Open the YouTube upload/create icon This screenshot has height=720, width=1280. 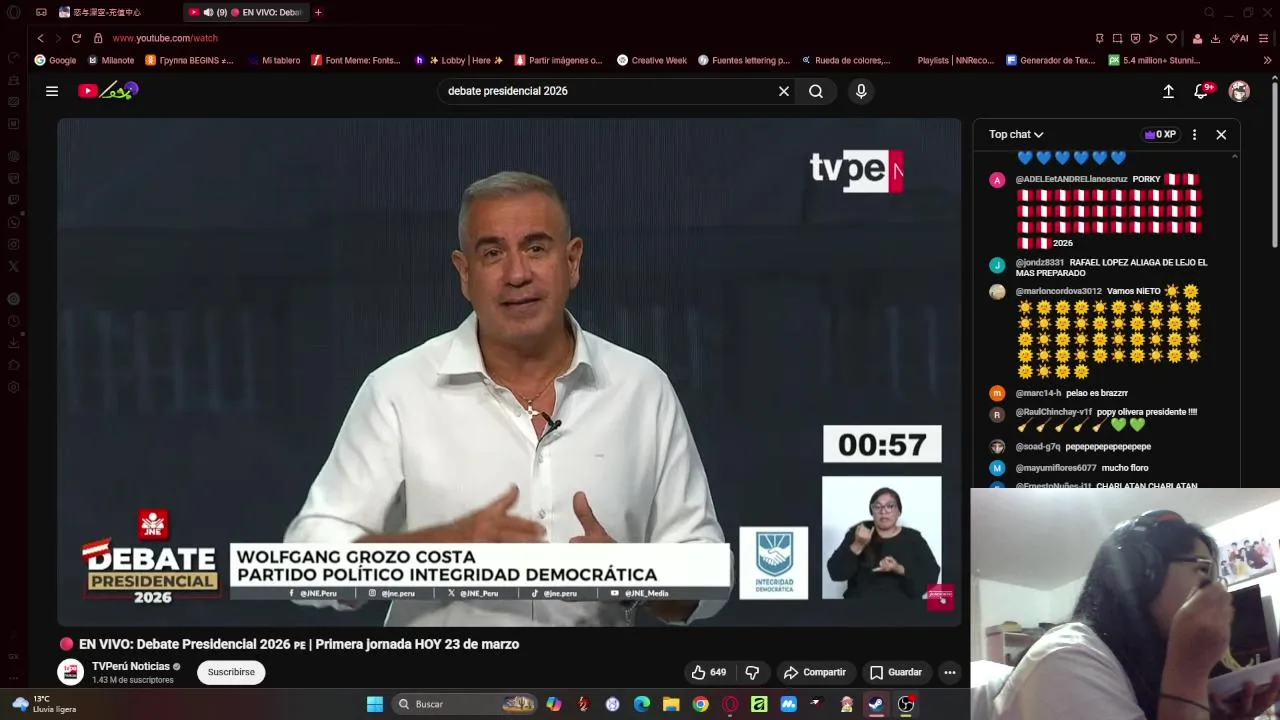tap(1168, 91)
